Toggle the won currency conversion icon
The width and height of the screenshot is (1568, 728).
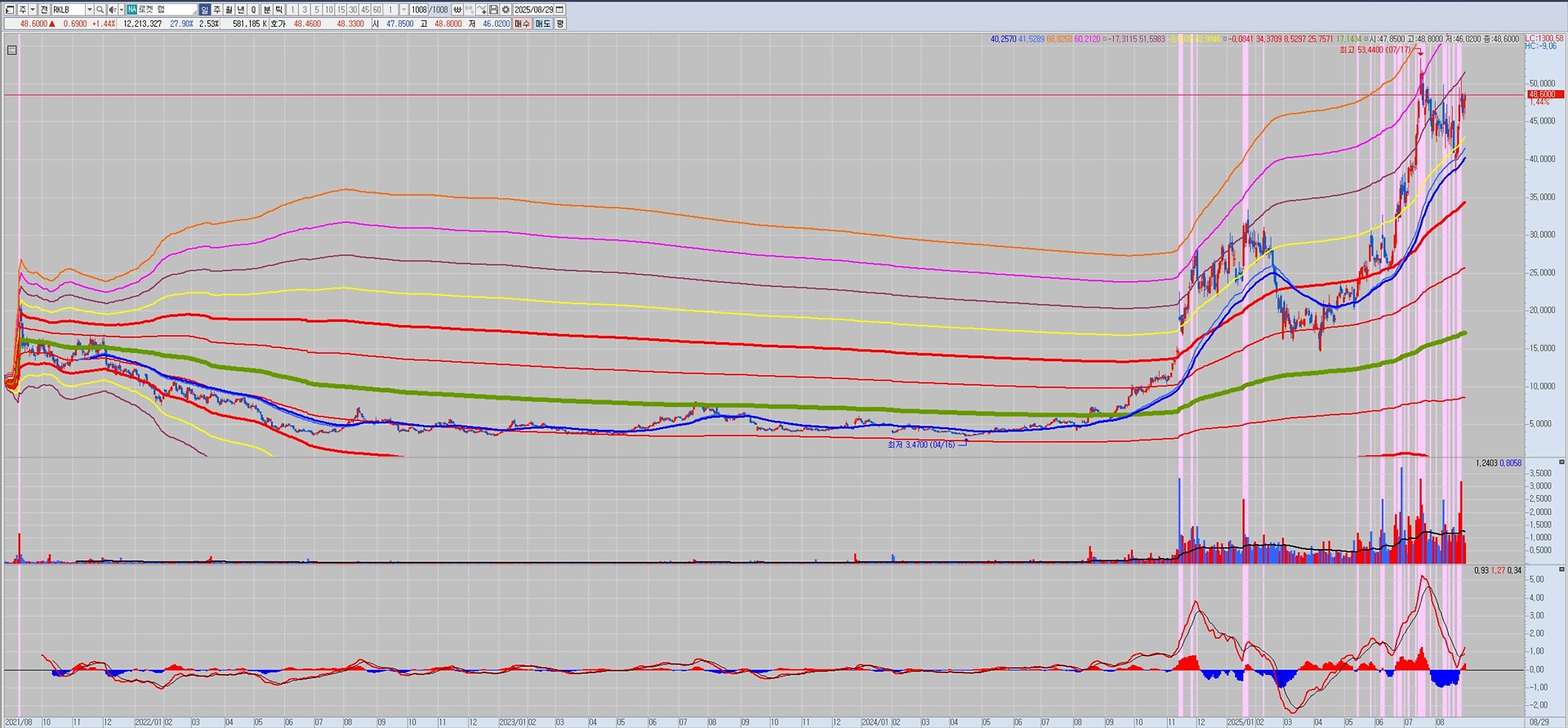tap(457, 10)
